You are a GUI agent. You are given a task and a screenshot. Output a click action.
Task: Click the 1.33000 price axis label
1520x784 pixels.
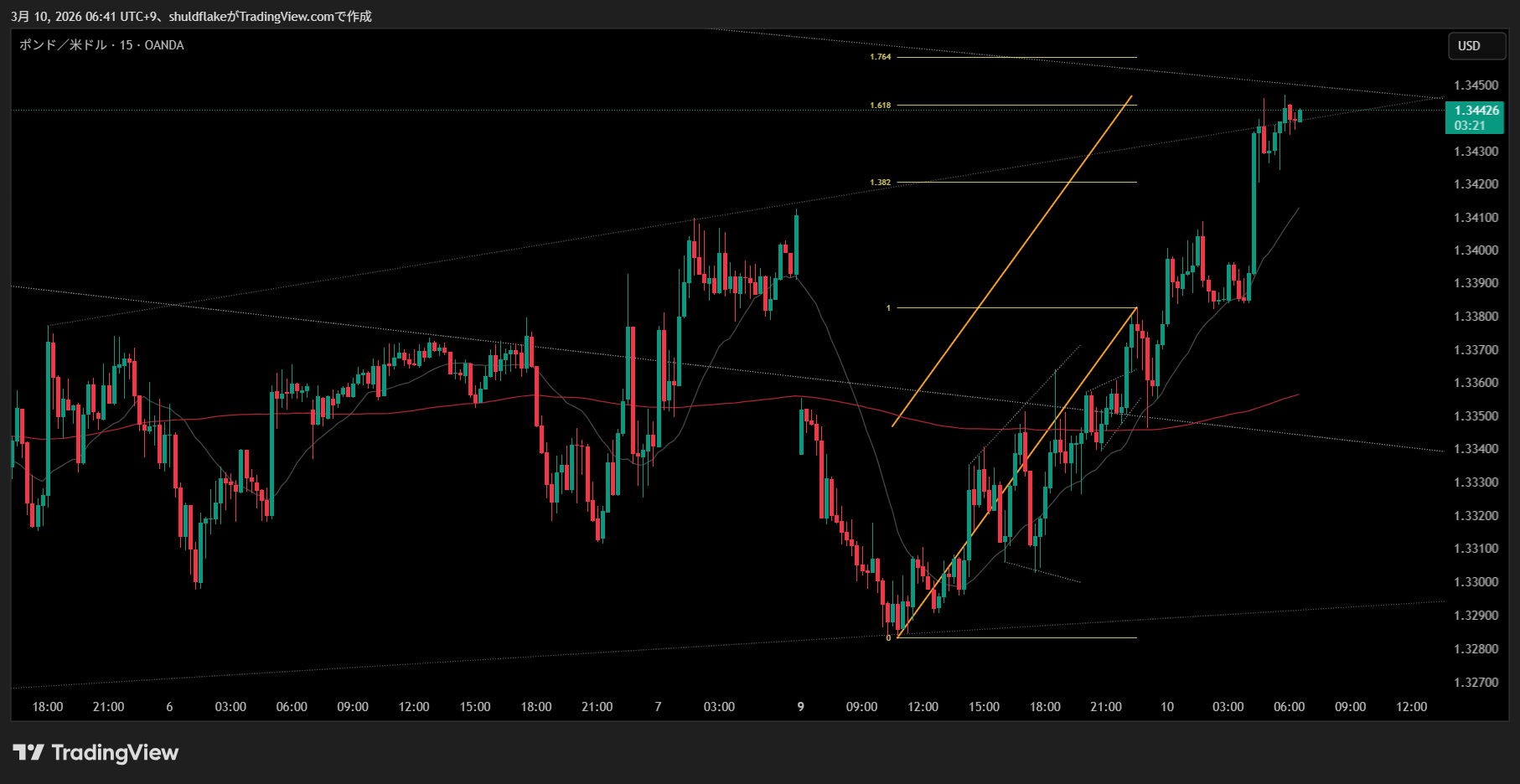(x=1476, y=582)
